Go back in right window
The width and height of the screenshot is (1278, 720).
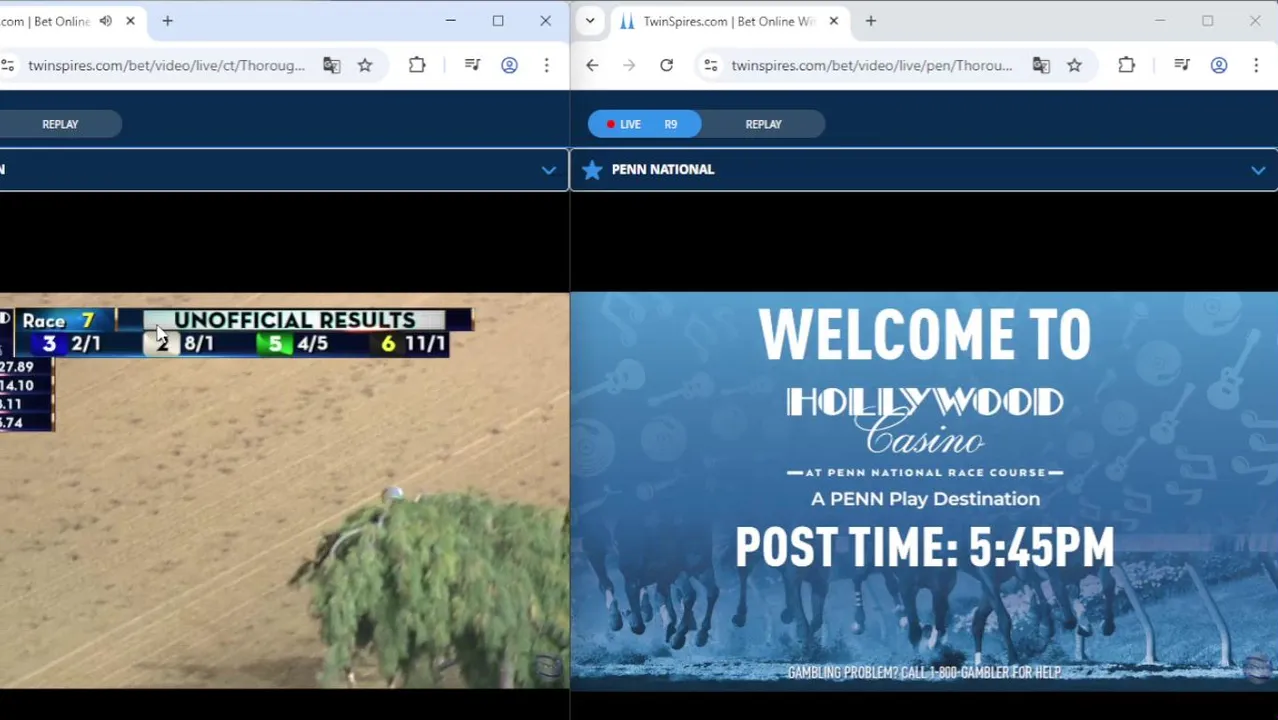[x=592, y=65]
